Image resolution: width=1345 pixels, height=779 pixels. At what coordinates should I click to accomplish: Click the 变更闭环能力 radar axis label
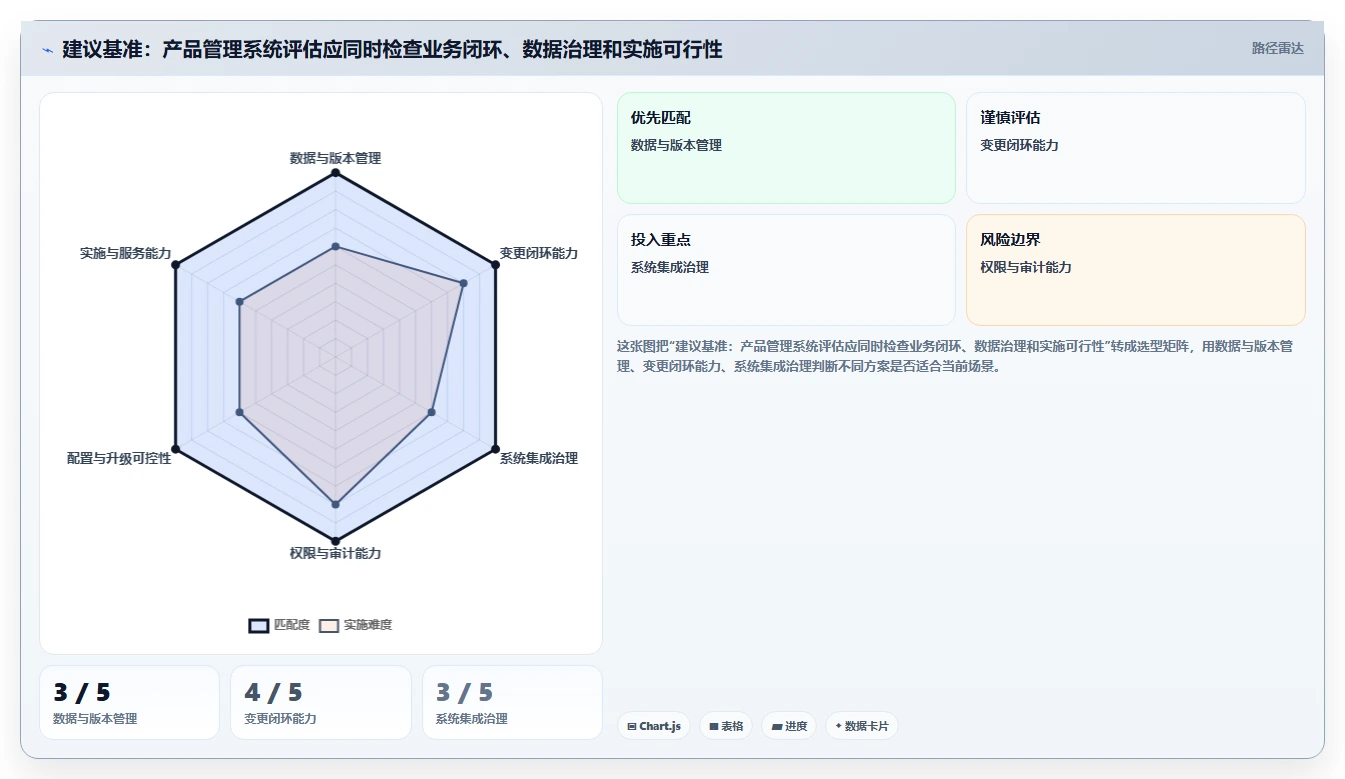tap(539, 253)
